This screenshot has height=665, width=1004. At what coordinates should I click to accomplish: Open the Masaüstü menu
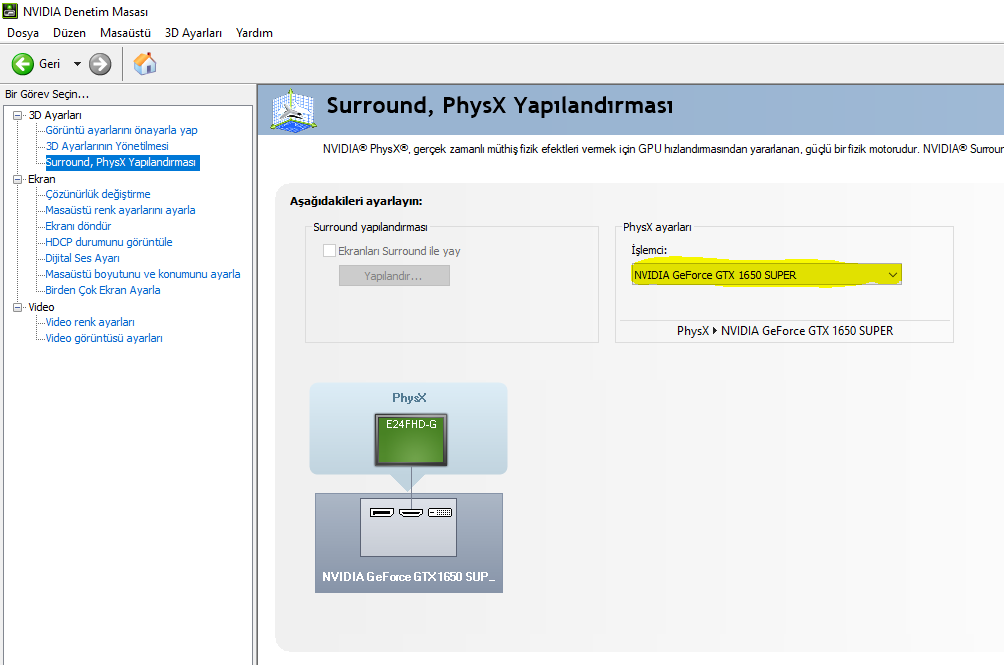(126, 33)
